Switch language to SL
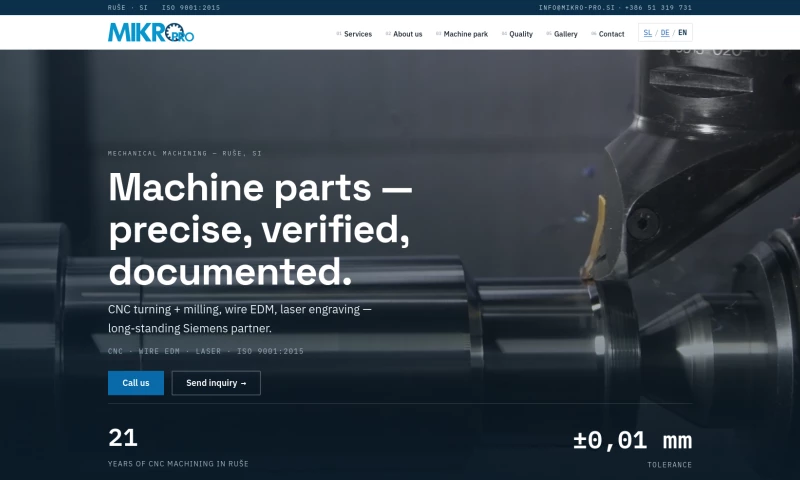The width and height of the screenshot is (800, 480). pos(647,33)
